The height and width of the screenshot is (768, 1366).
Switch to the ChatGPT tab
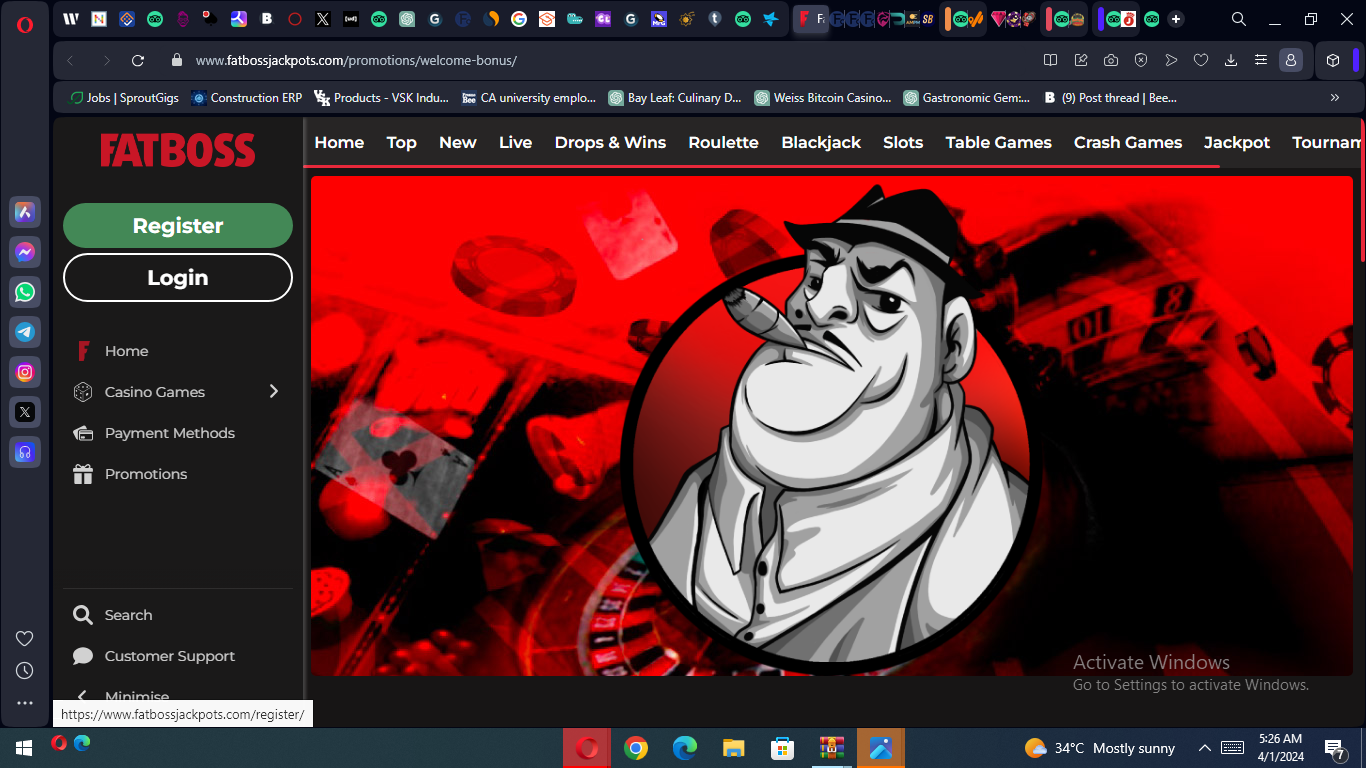click(406, 19)
